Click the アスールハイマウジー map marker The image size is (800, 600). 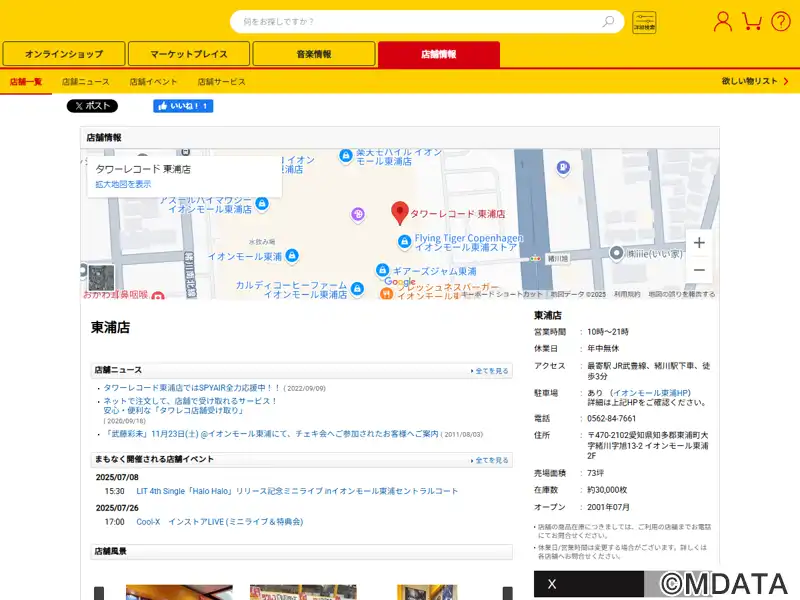tap(262, 203)
